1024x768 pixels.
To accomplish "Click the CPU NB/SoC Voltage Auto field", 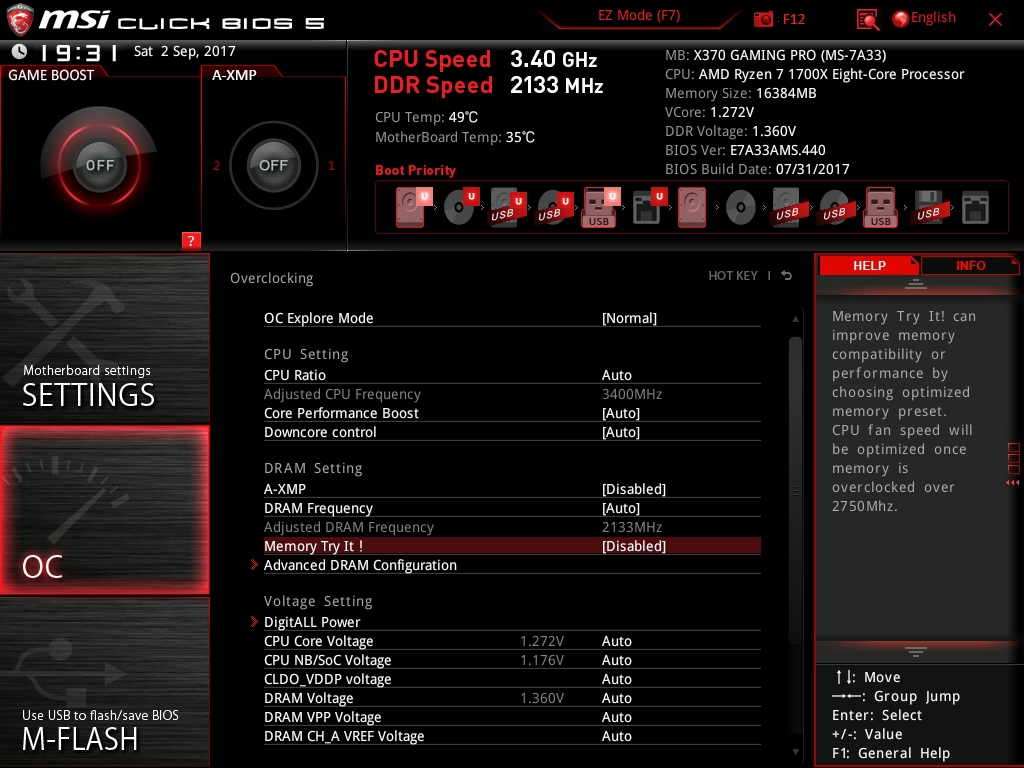I will [x=616, y=660].
